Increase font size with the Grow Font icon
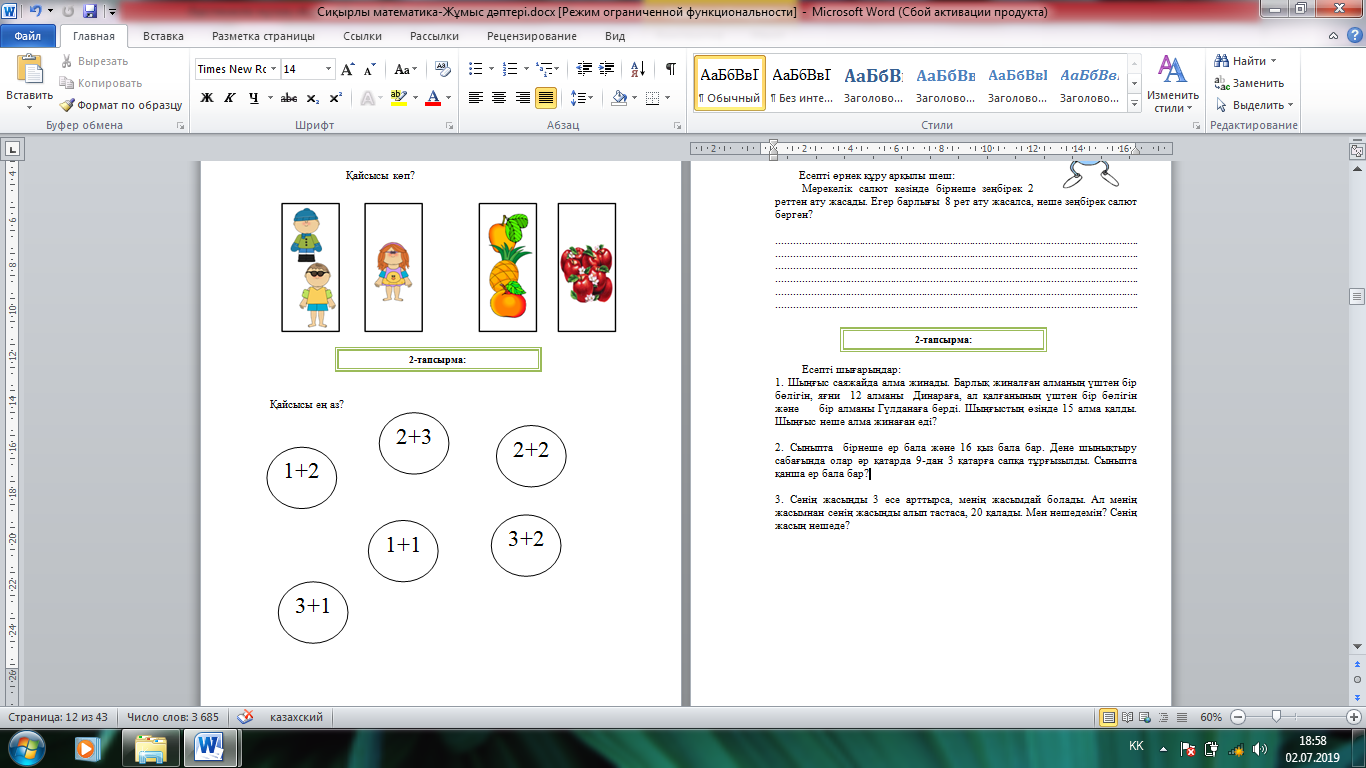This screenshot has height=768, width=1366. pyautogui.click(x=348, y=69)
